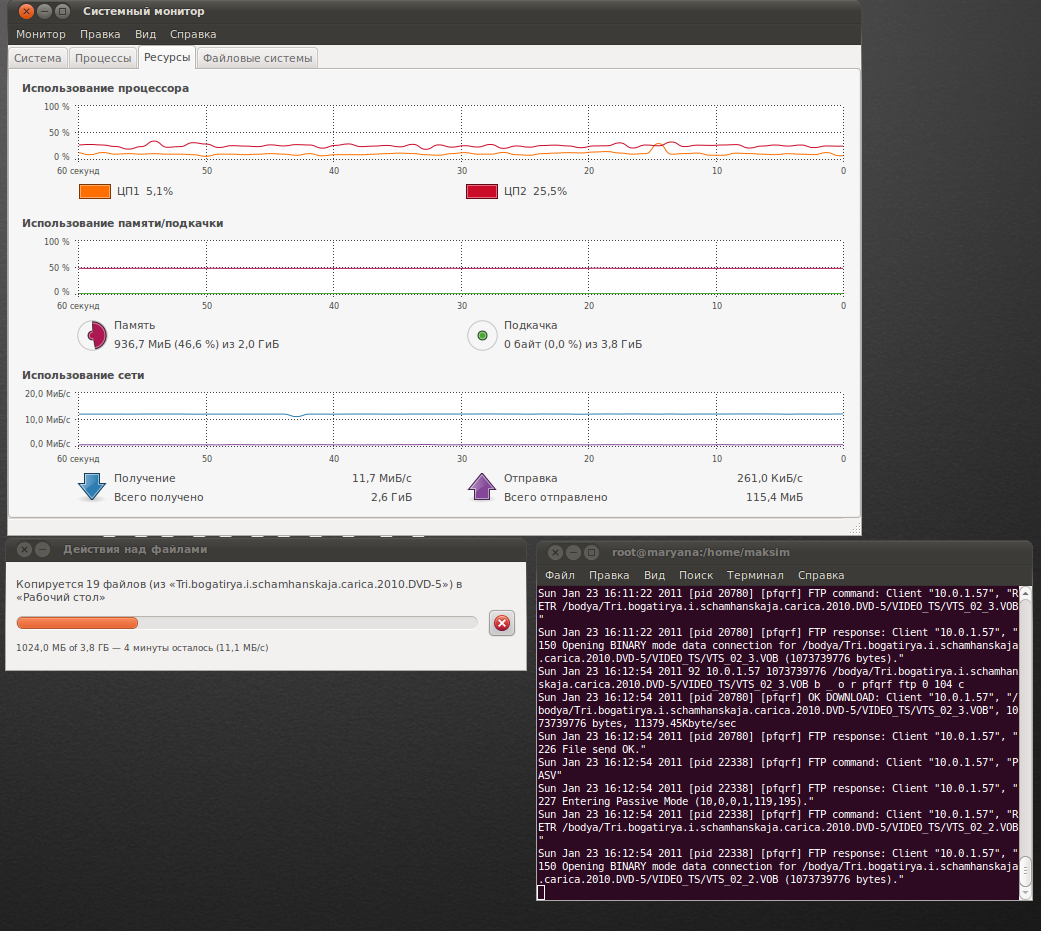This screenshot has height=931, width=1041.
Task: Click the purple Отправка upload arrow icon
Action: click(482, 487)
